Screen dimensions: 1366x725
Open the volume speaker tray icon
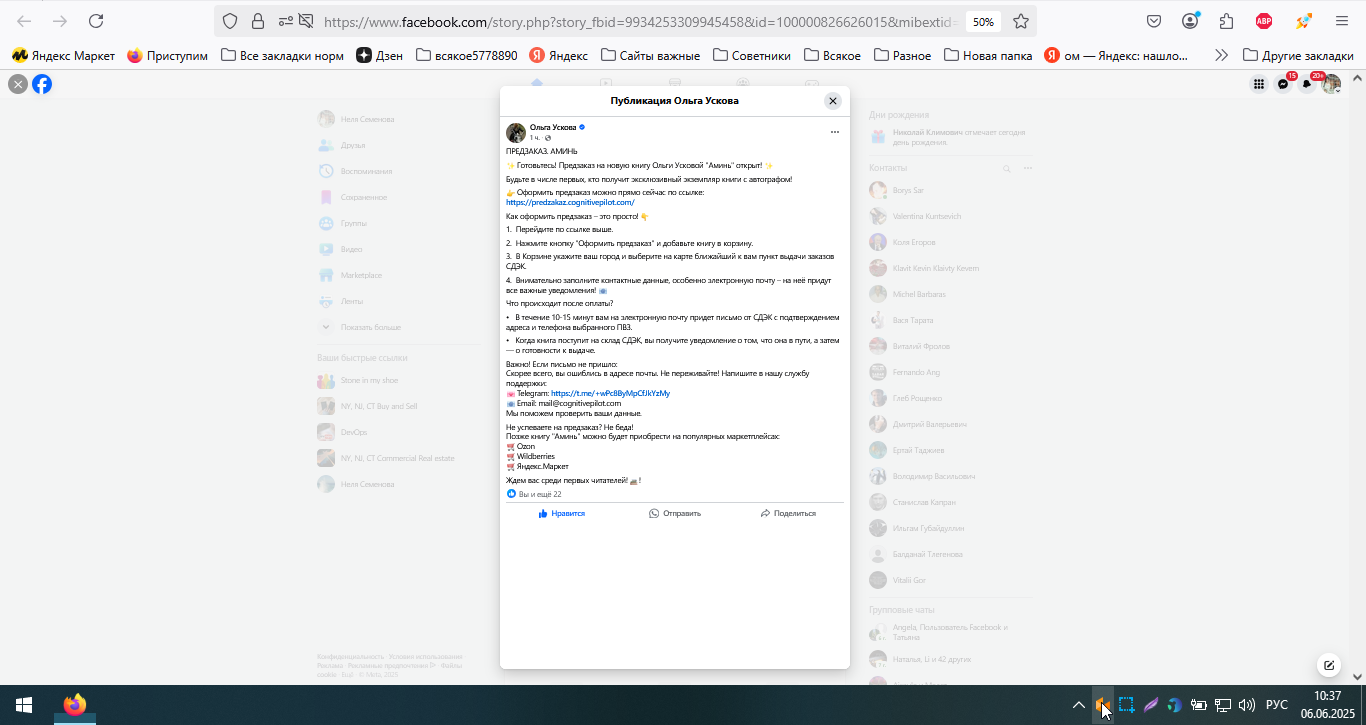tap(1247, 705)
